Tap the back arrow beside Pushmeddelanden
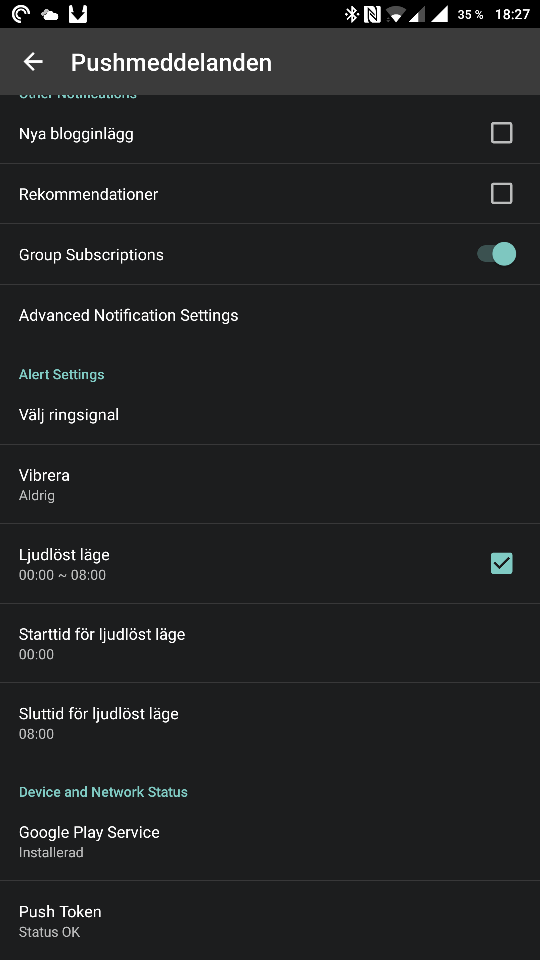Image resolution: width=540 pixels, height=960 pixels. tap(33, 61)
